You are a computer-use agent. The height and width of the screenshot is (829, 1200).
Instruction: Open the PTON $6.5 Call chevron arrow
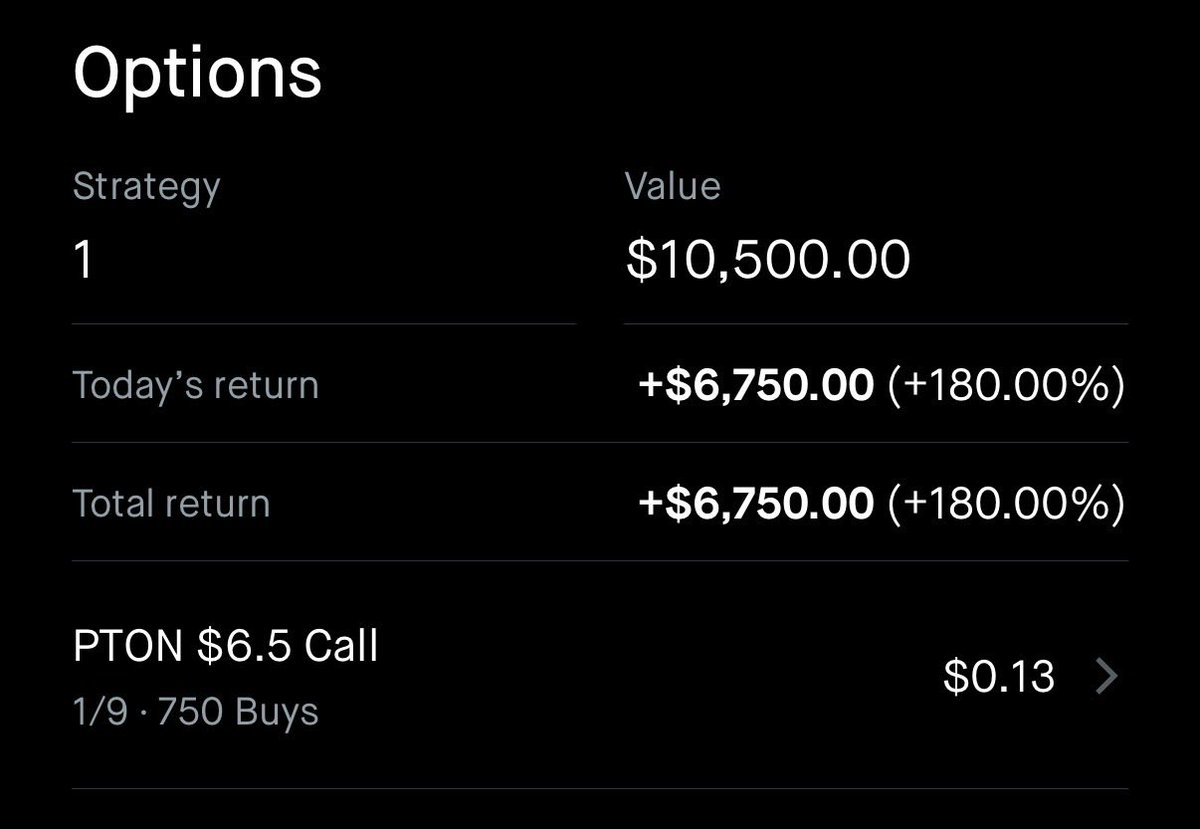pyautogui.click(x=1106, y=677)
